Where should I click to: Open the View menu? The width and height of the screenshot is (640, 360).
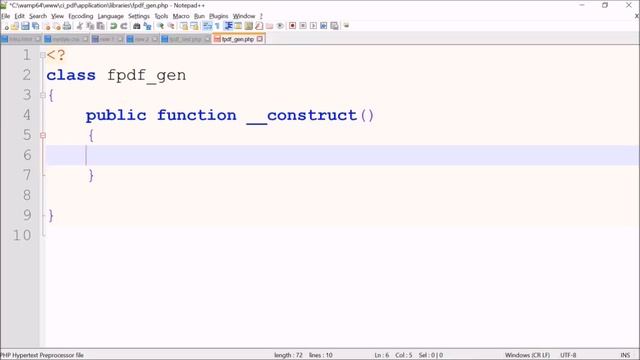click(58, 16)
